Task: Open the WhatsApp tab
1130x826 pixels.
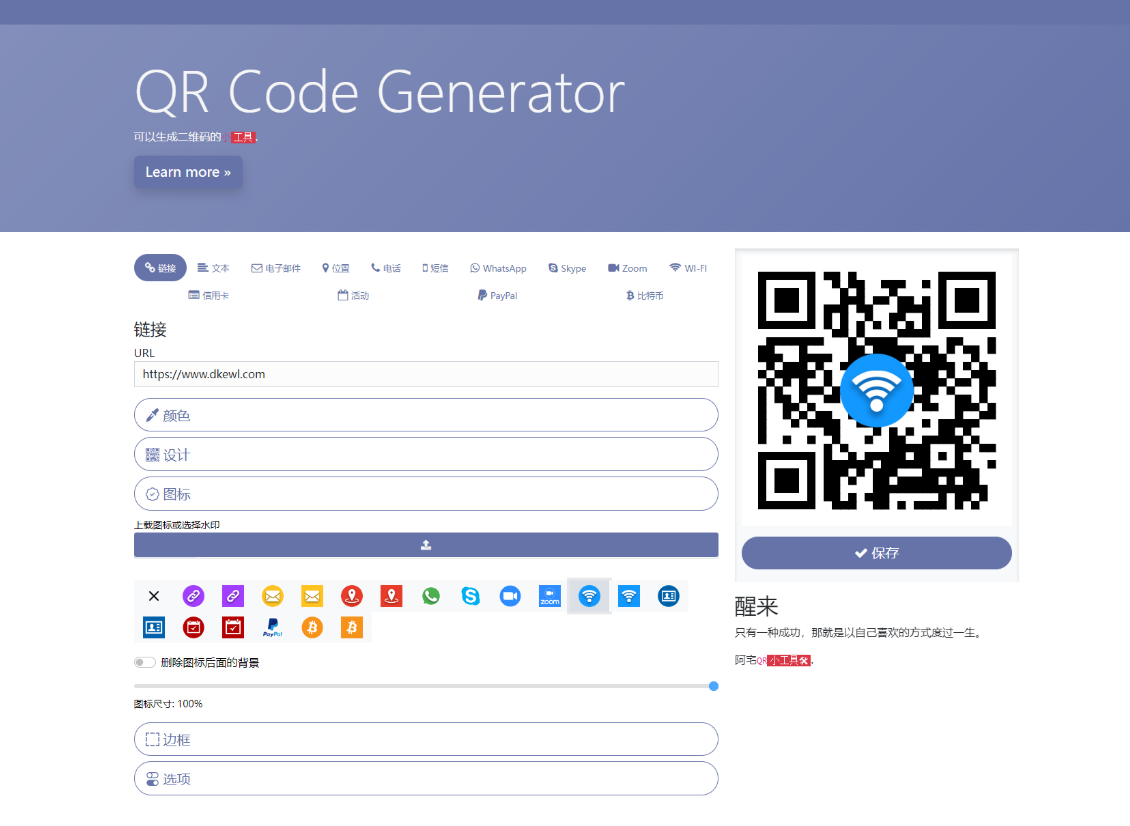Action: (498, 268)
